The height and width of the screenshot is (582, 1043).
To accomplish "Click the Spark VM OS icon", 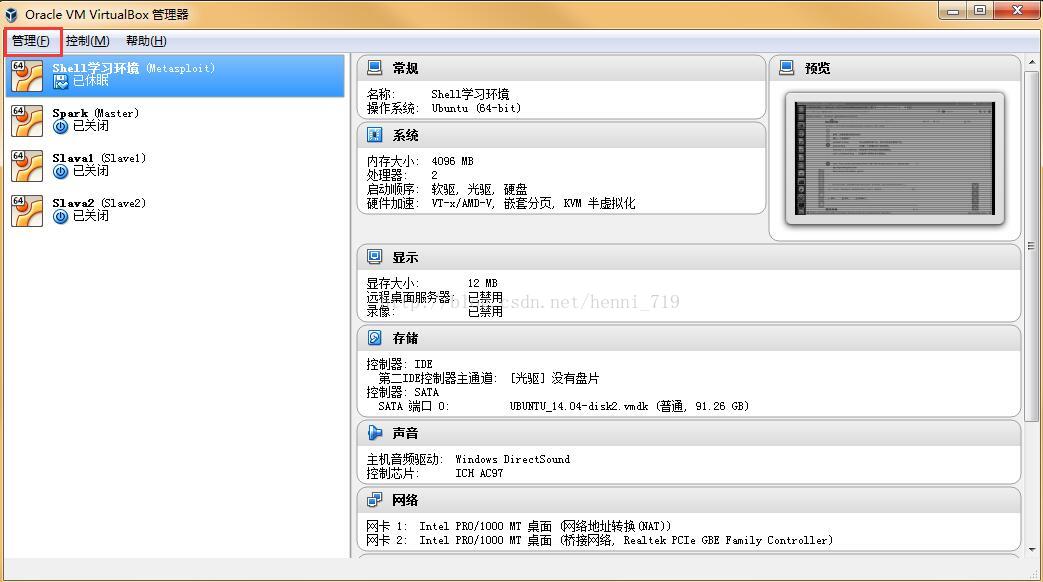I will tap(27, 121).
